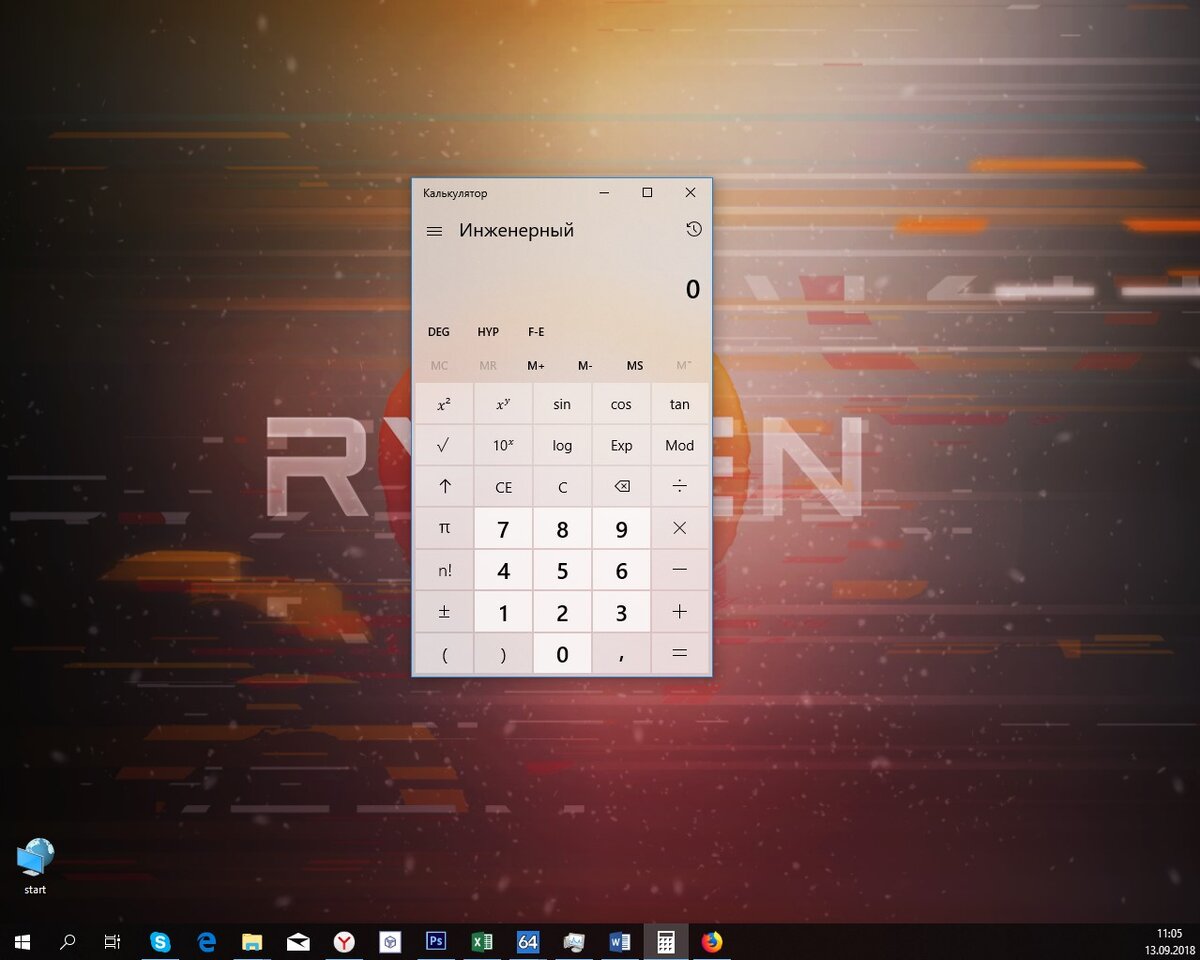Click the digit 1 key

[503, 613]
